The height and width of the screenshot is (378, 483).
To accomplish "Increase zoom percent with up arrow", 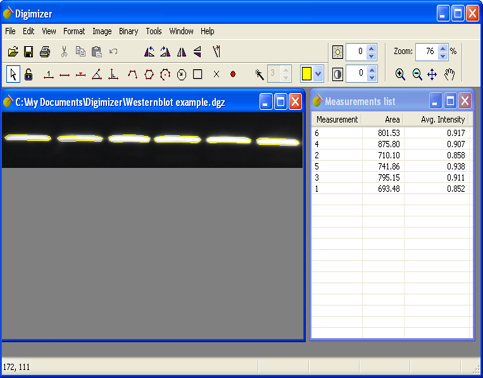I will (443, 48).
